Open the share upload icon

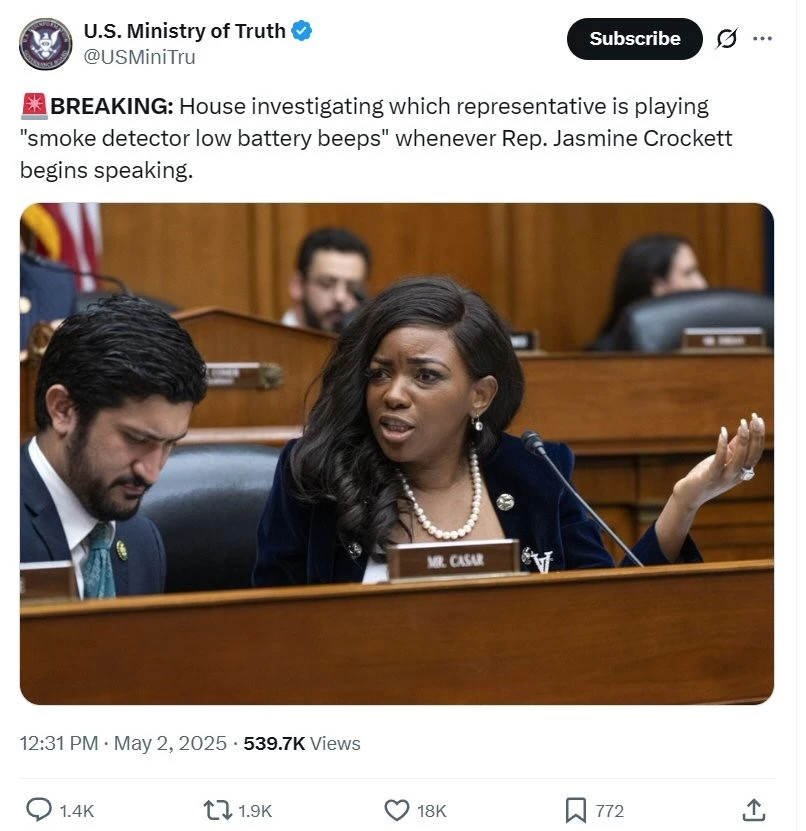pos(754,810)
